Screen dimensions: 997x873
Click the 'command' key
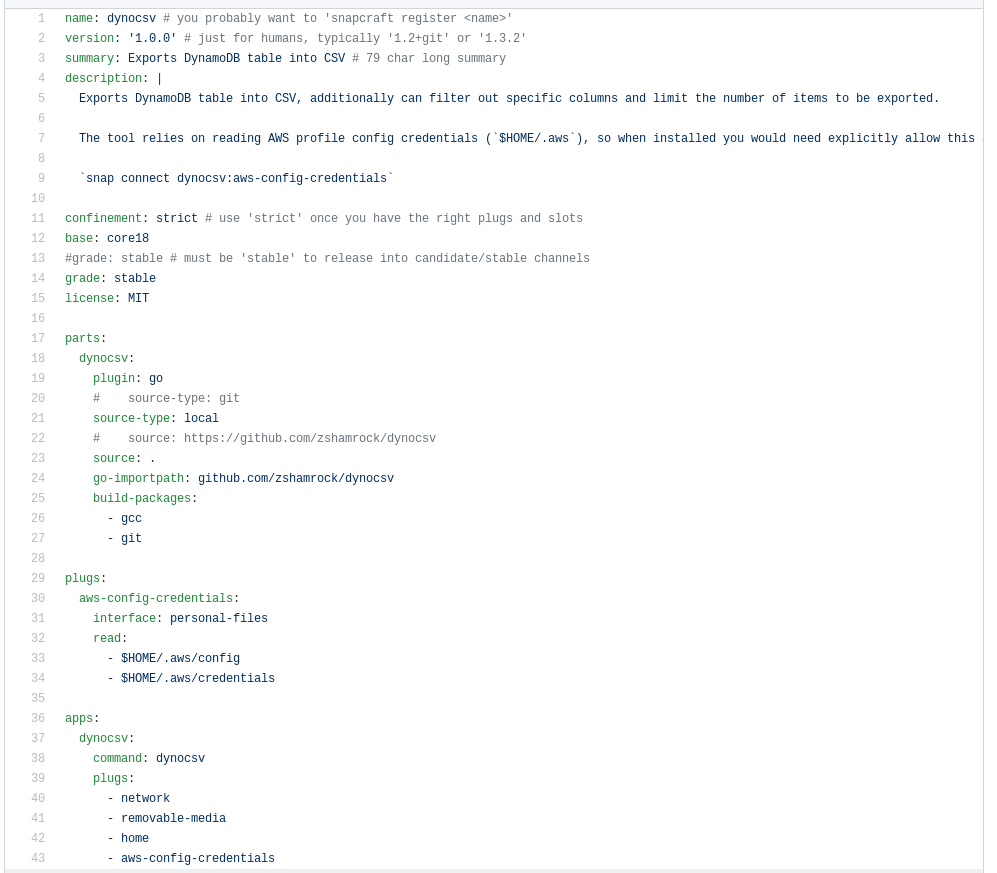(x=117, y=758)
